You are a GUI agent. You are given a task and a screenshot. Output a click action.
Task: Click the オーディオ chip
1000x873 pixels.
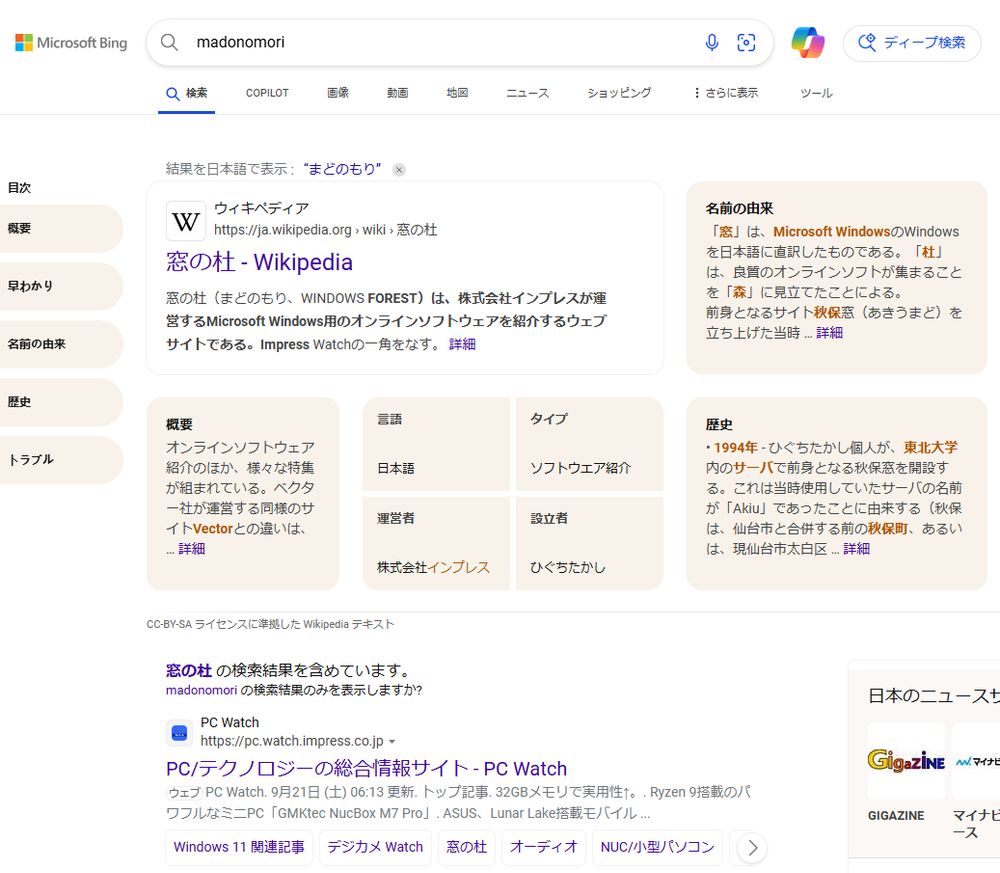543,847
